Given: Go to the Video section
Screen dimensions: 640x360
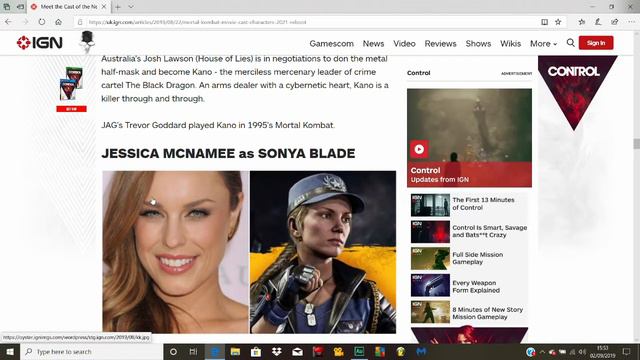Looking at the screenshot, I should tap(404, 43).
